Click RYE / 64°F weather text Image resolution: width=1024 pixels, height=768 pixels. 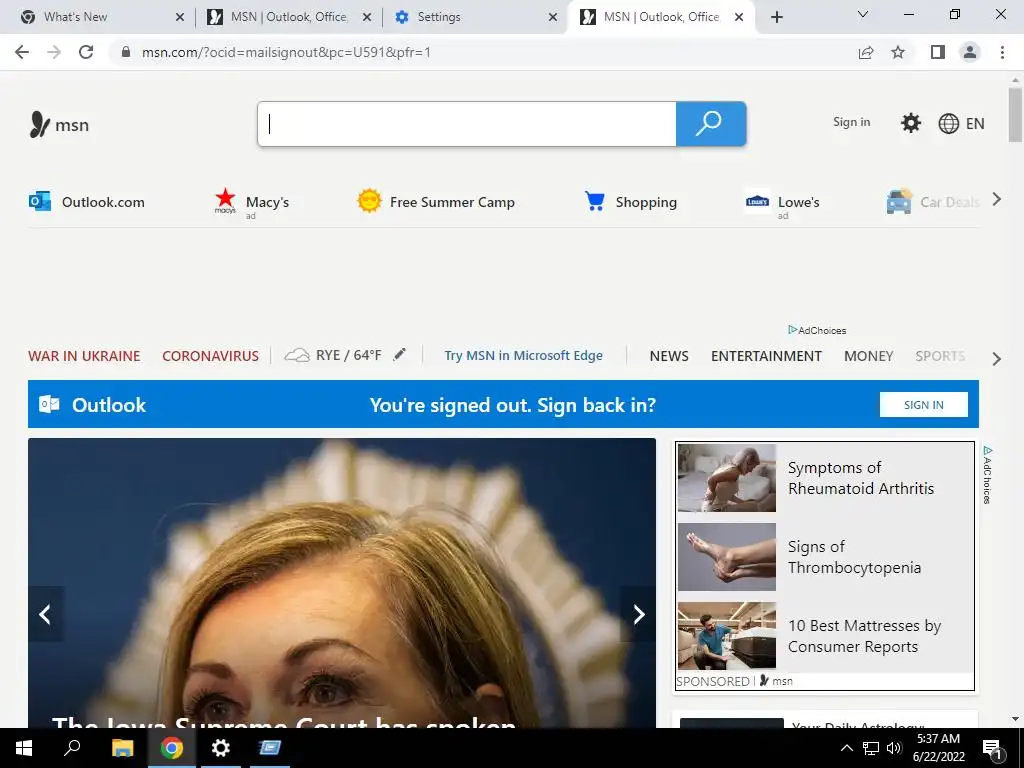pyautogui.click(x=349, y=355)
